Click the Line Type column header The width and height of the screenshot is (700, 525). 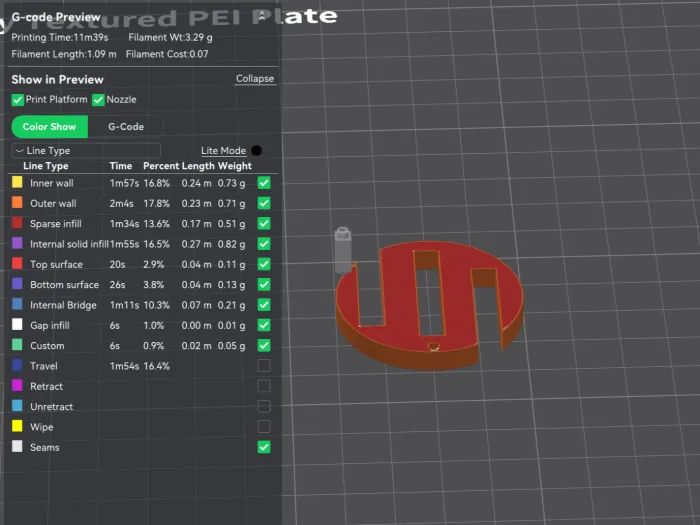pos(46,166)
